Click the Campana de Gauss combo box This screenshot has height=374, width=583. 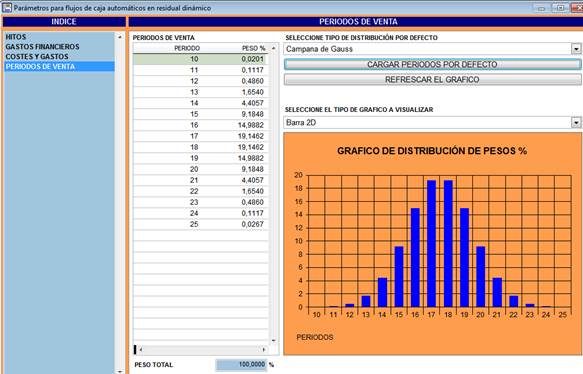point(432,49)
